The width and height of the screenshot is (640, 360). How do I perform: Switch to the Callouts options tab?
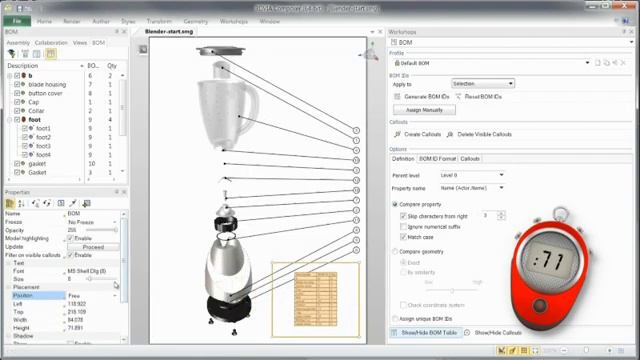coord(470,159)
